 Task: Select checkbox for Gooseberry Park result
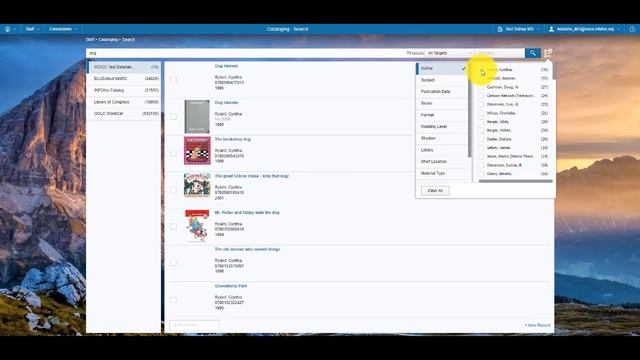[x=173, y=300]
